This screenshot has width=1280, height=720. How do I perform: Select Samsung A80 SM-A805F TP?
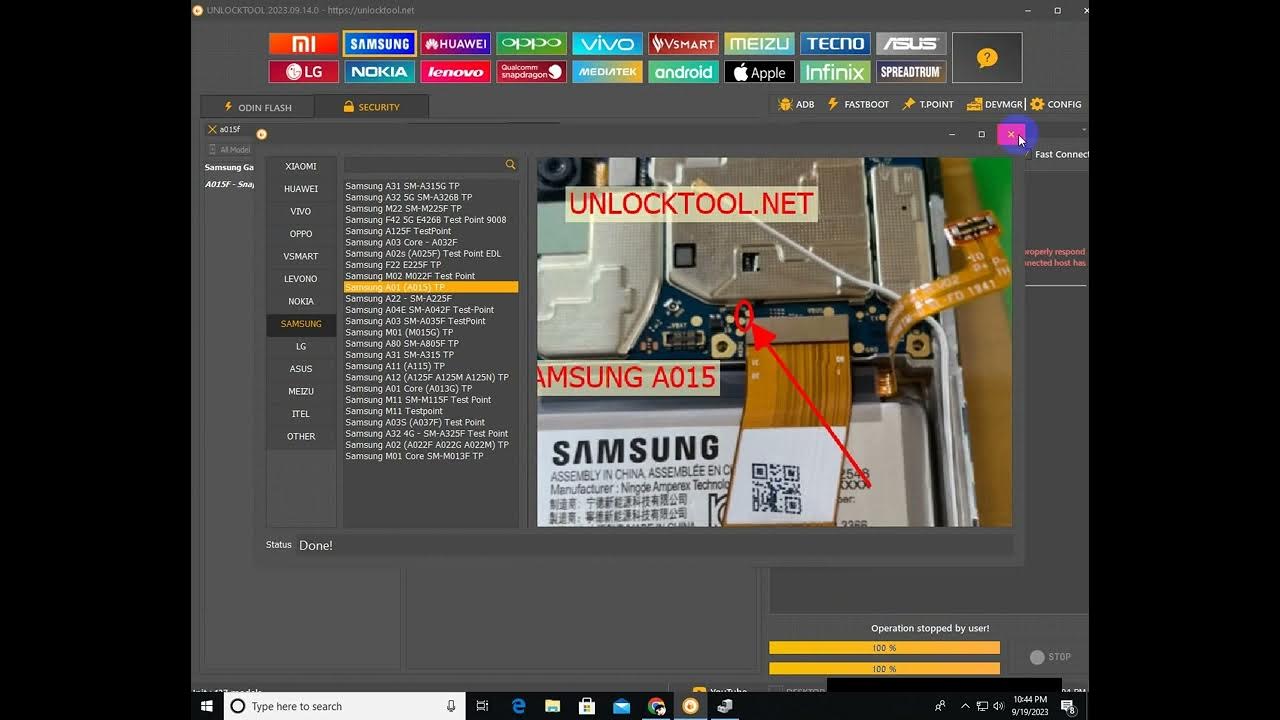click(x=431, y=344)
